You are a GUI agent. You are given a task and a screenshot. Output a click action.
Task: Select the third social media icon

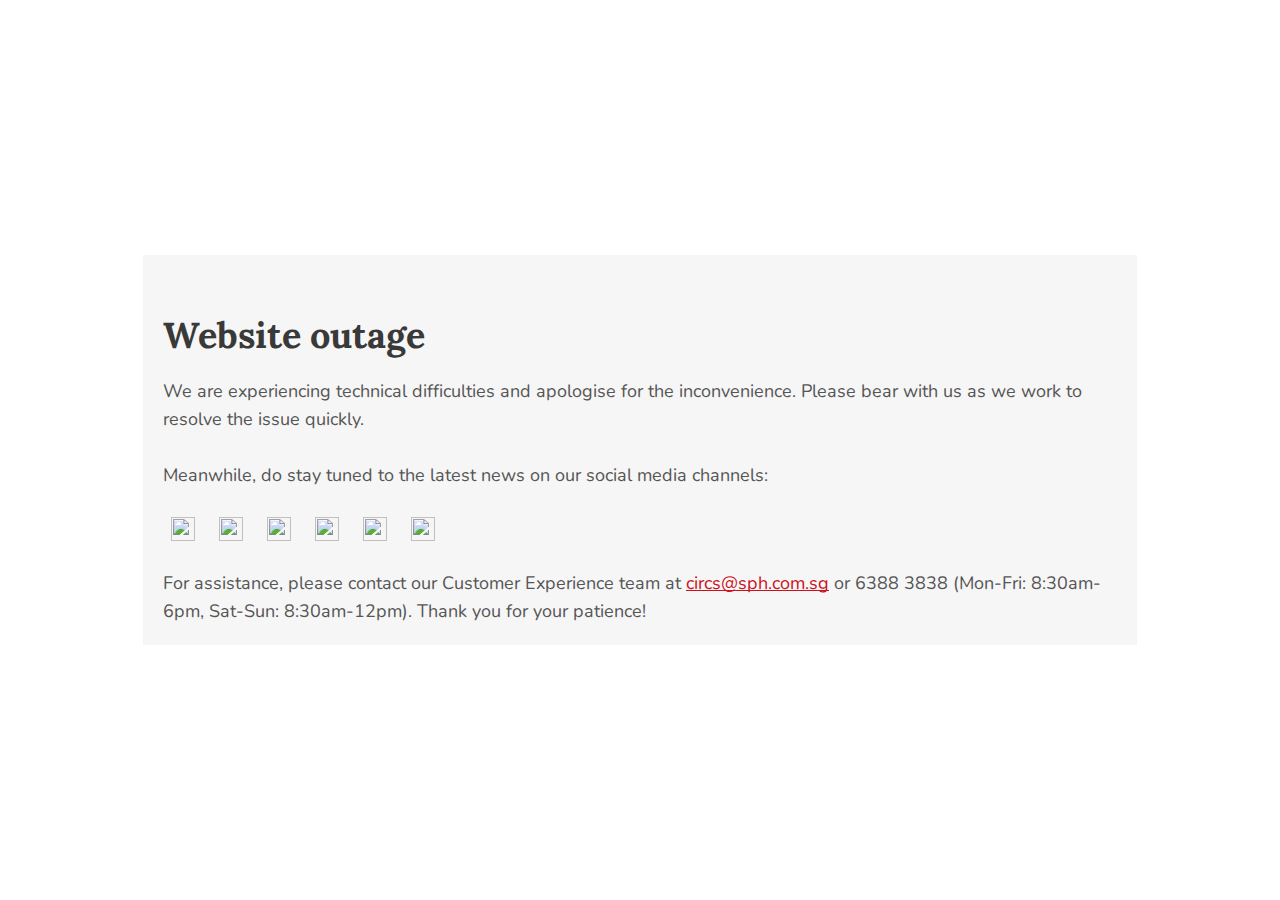click(x=279, y=529)
